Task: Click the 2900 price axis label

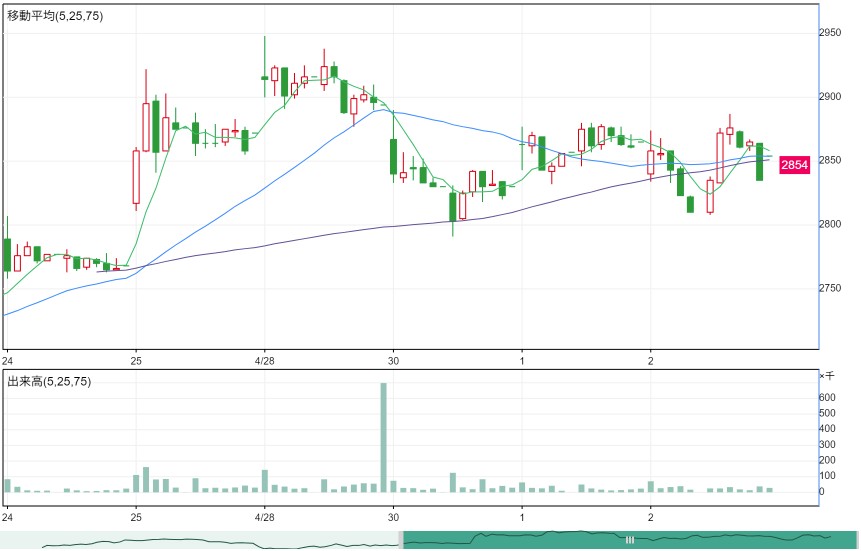Action: point(830,96)
